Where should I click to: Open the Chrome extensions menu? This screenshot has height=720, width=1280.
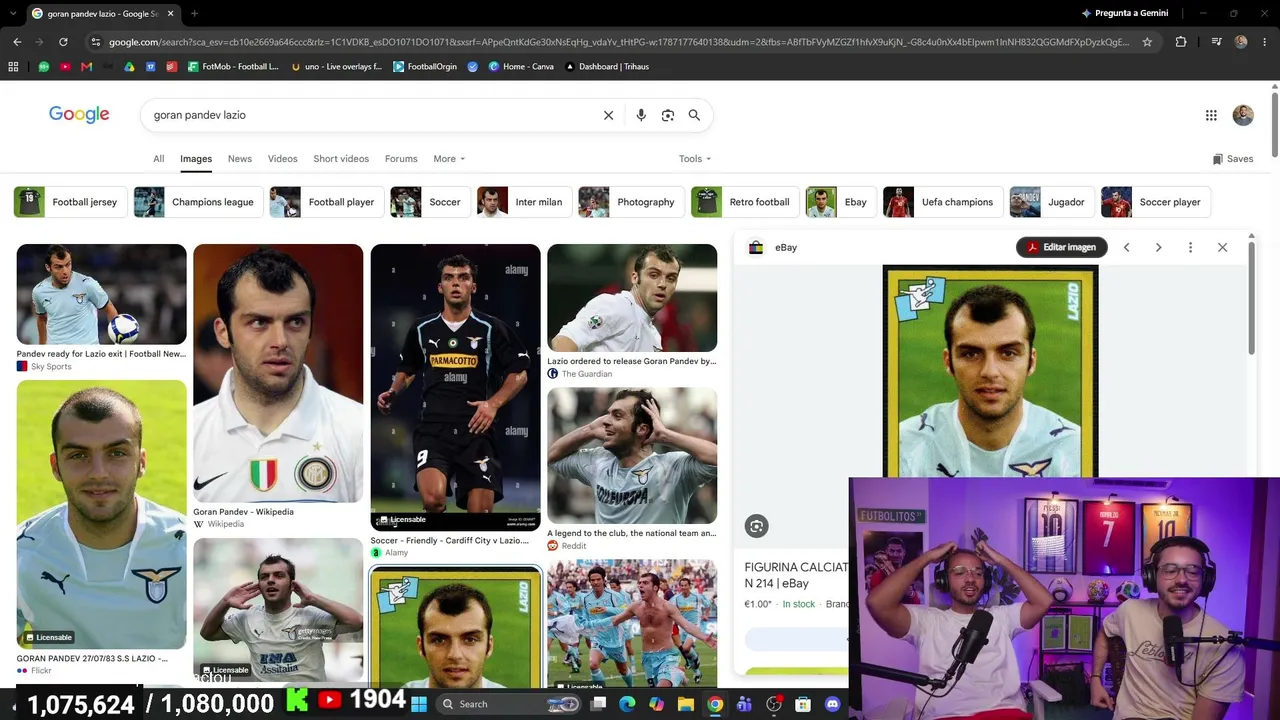[x=1181, y=42]
